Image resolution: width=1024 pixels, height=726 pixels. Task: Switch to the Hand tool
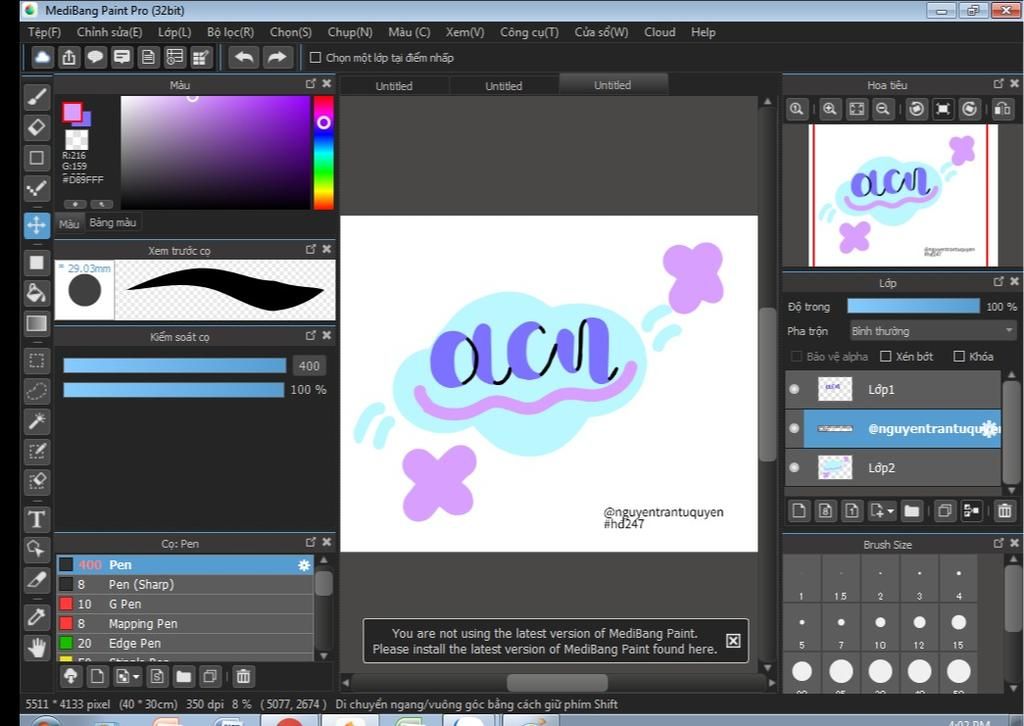click(x=37, y=648)
